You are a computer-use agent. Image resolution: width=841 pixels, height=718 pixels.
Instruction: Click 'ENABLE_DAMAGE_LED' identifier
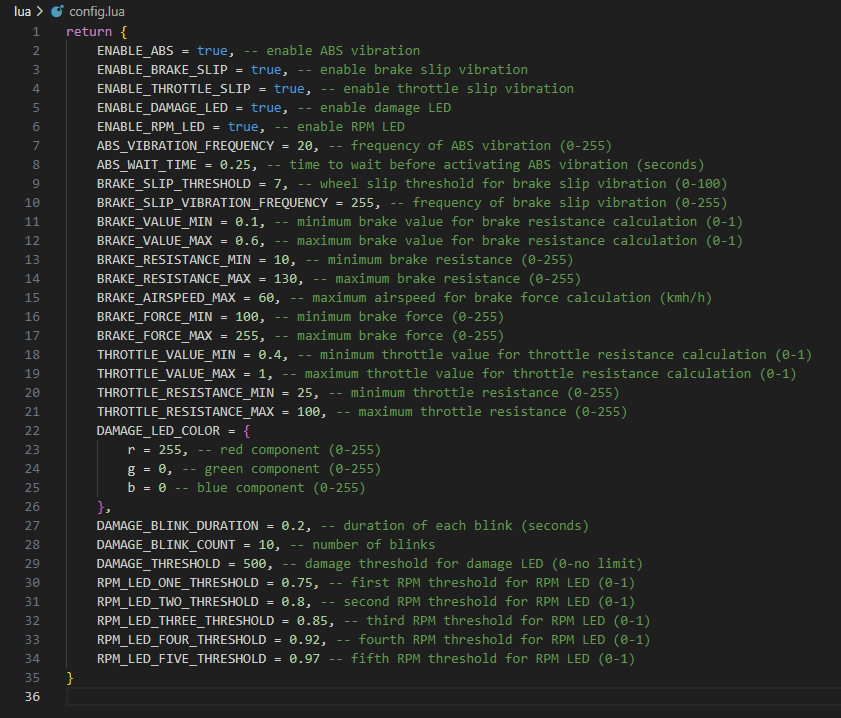coord(162,108)
